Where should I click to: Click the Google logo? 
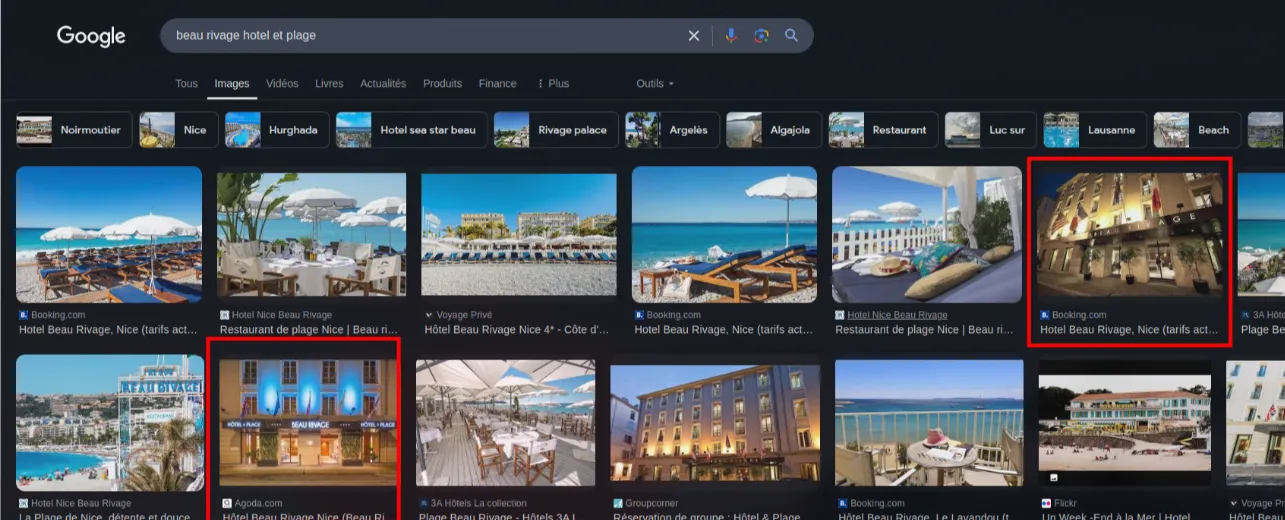(91, 36)
